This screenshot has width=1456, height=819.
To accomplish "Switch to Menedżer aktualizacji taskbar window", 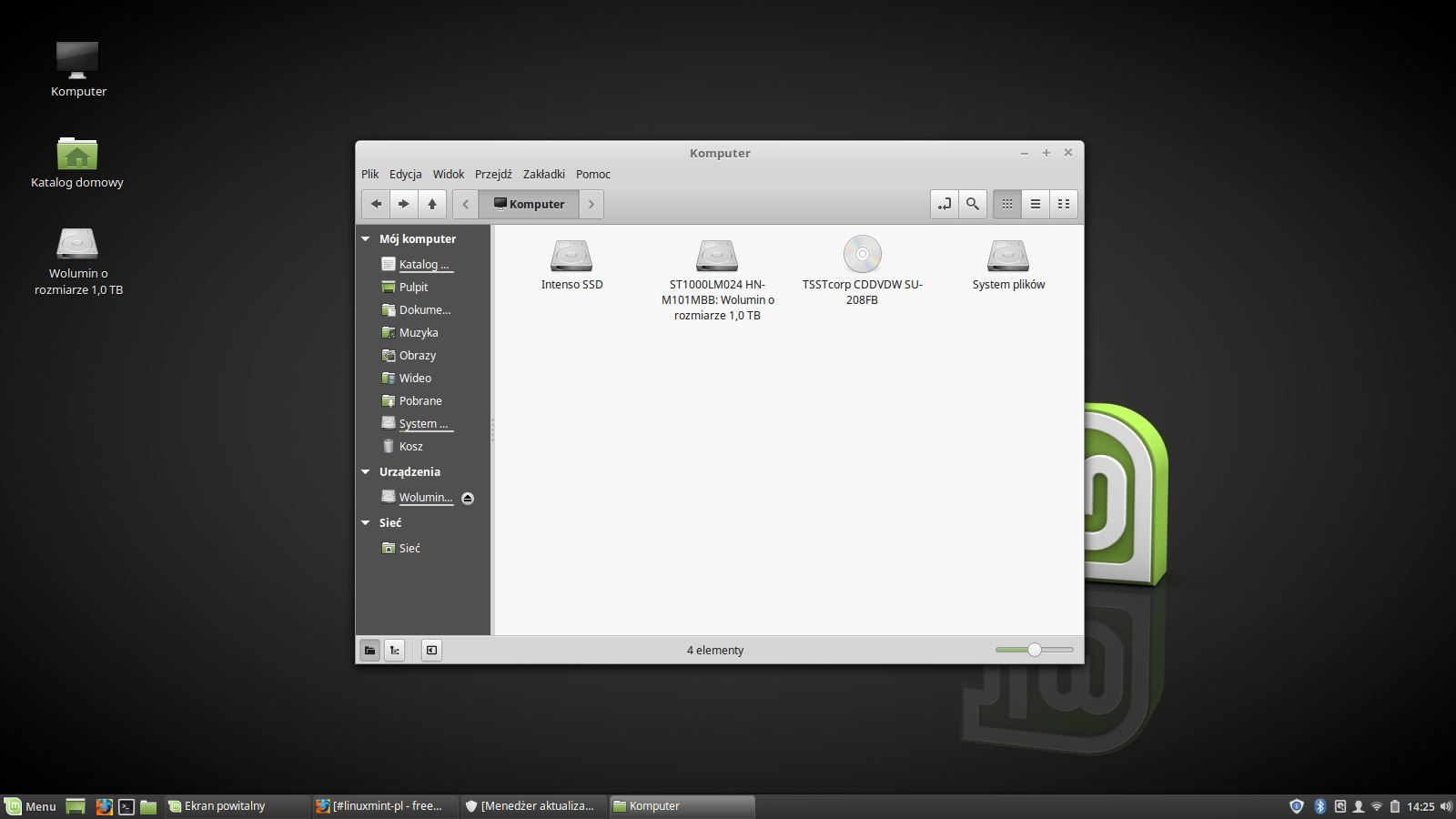I will click(x=533, y=806).
